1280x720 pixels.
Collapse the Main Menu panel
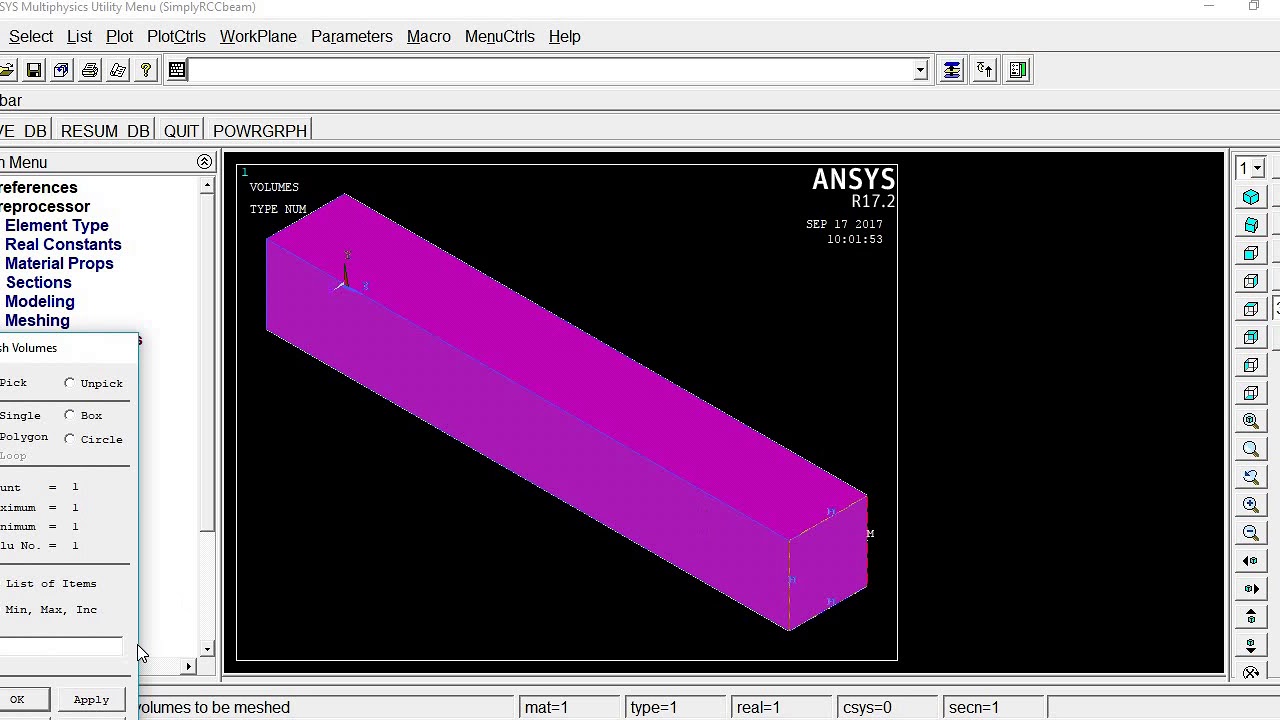pos(204,162)
